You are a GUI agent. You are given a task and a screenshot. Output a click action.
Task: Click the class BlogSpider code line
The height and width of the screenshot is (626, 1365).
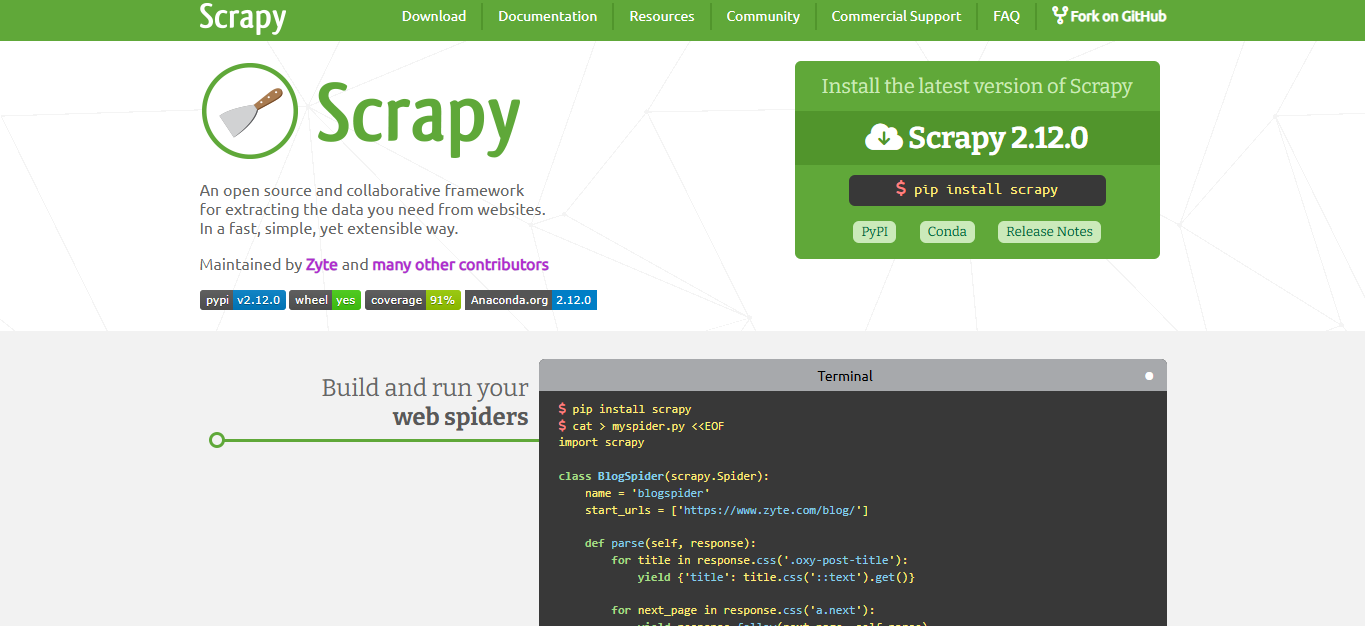(664, 476)
